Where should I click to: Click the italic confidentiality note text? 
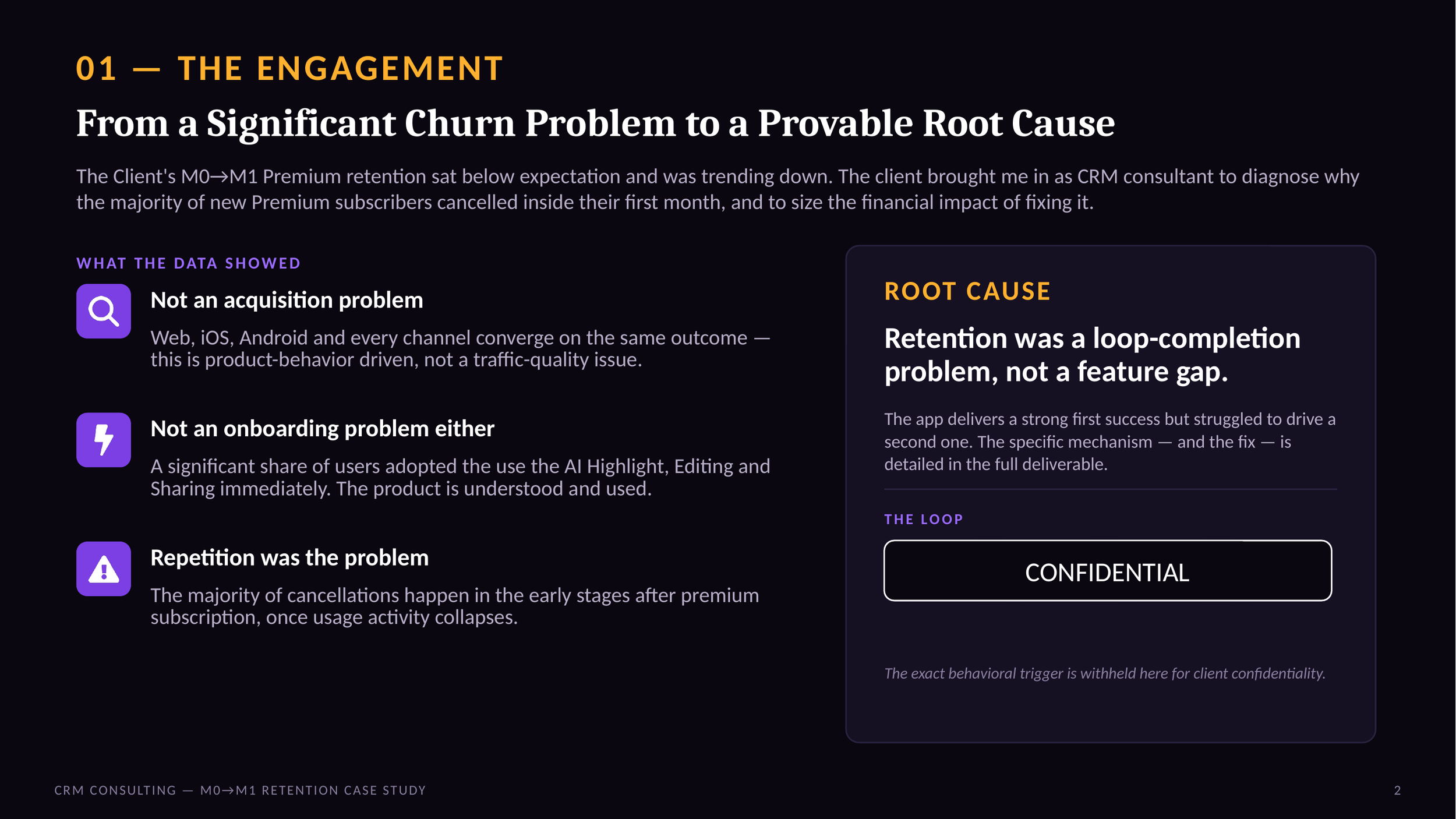tap(1105, 673)
